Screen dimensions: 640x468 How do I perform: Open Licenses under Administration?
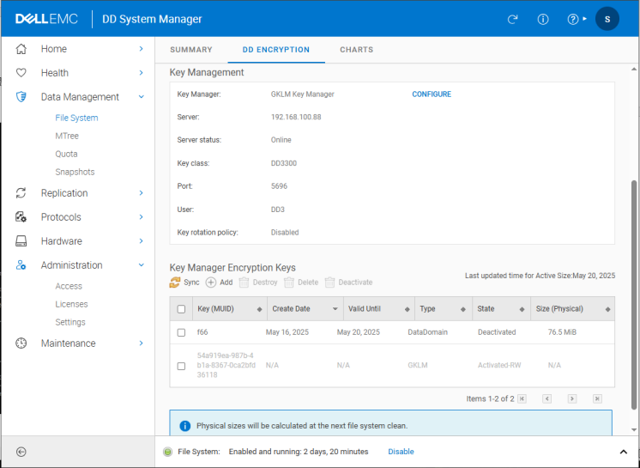pyautogui.click(x=71, y=304)
